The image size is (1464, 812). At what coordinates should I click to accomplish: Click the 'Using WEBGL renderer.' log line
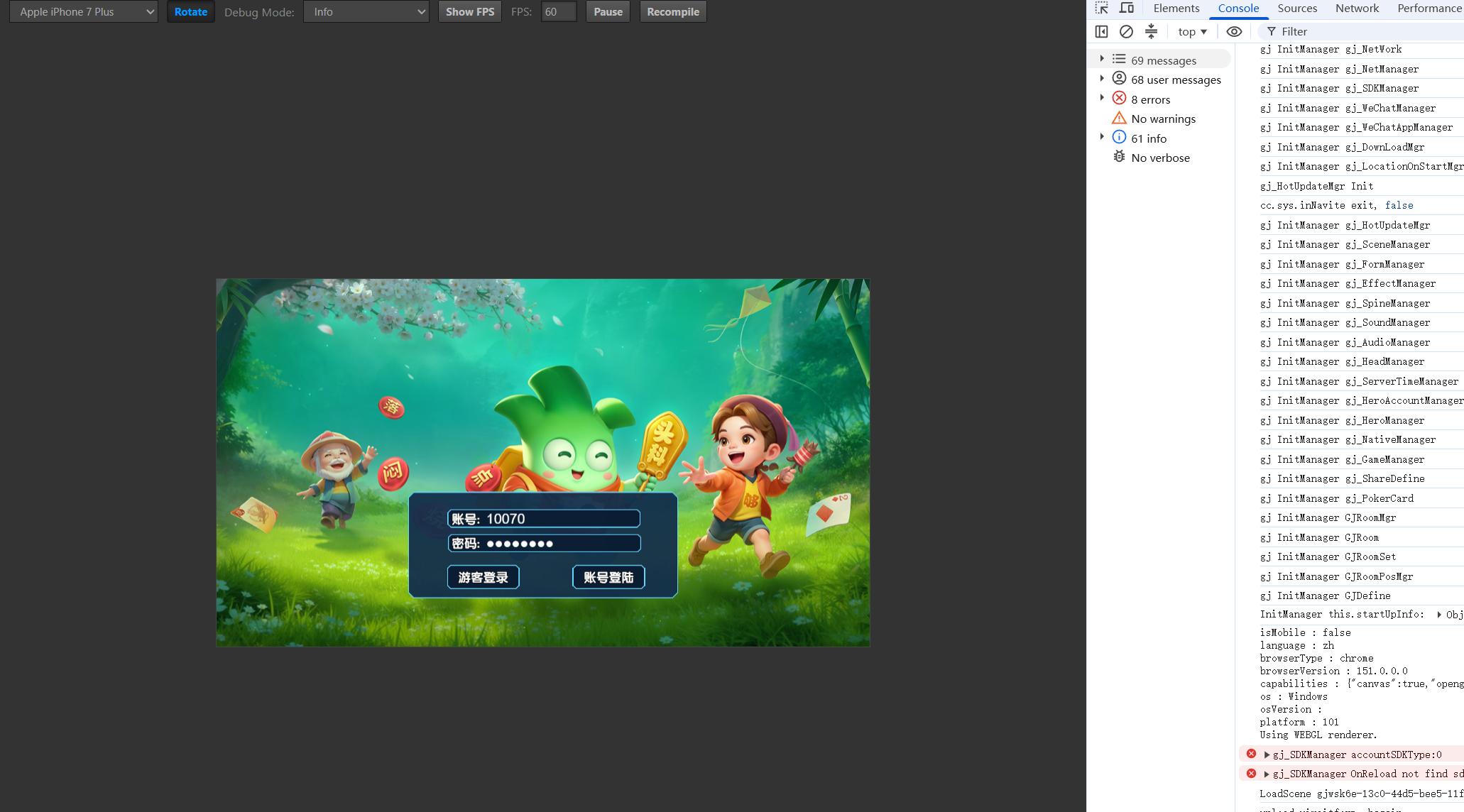click(x=1318, y=735)
